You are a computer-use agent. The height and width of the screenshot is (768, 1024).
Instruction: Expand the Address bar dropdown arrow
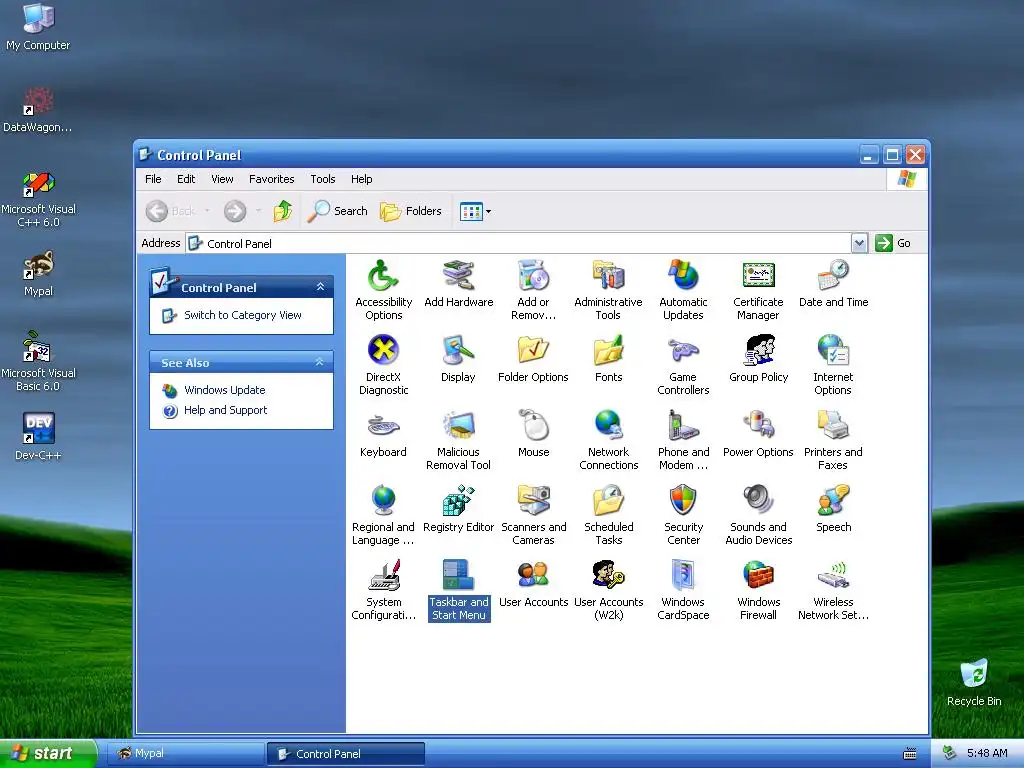click(x=859, y=243)
